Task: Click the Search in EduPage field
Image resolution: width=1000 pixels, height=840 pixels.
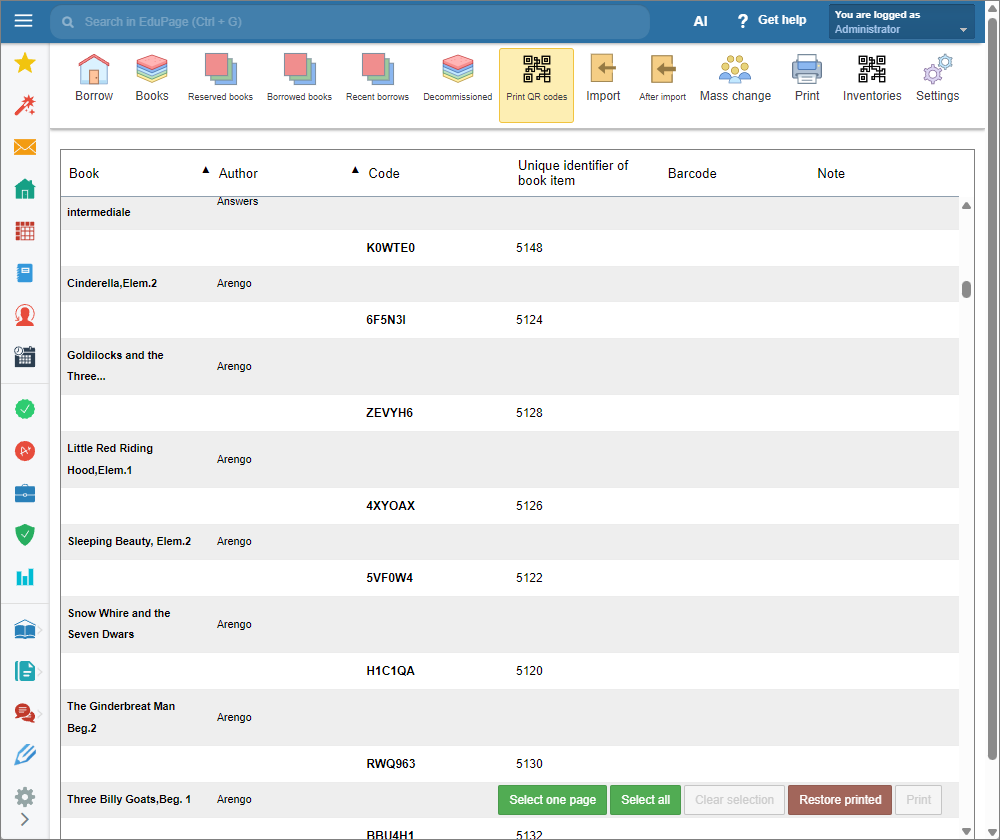Action: [x=350, y=21]
